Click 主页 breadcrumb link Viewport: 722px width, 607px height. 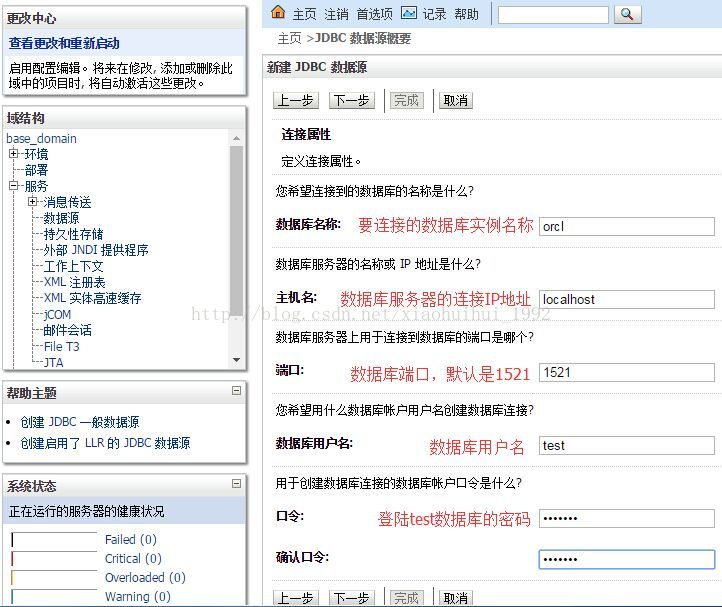click(289, 38)
